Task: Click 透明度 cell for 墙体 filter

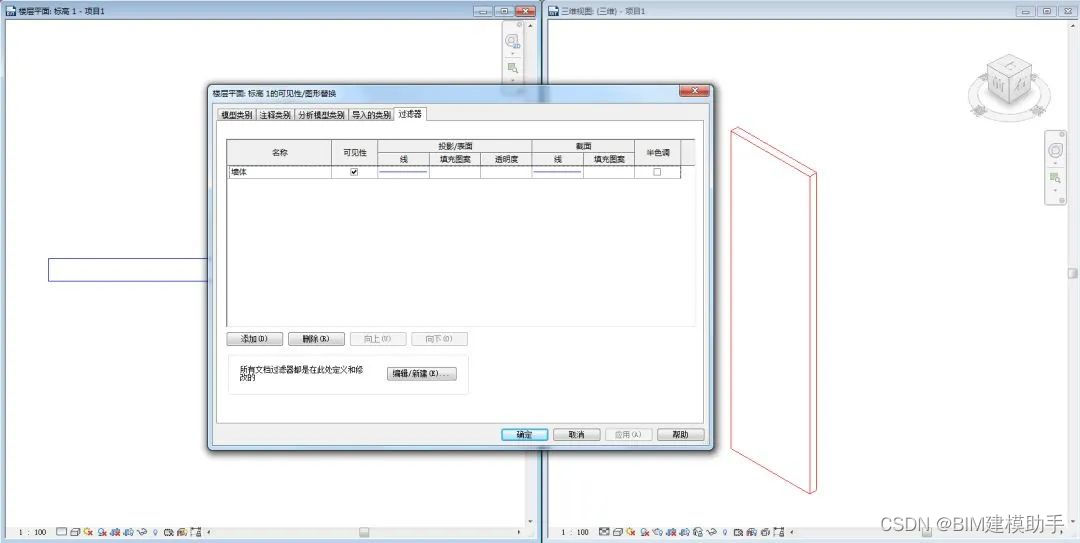Action: click(506, 172)
